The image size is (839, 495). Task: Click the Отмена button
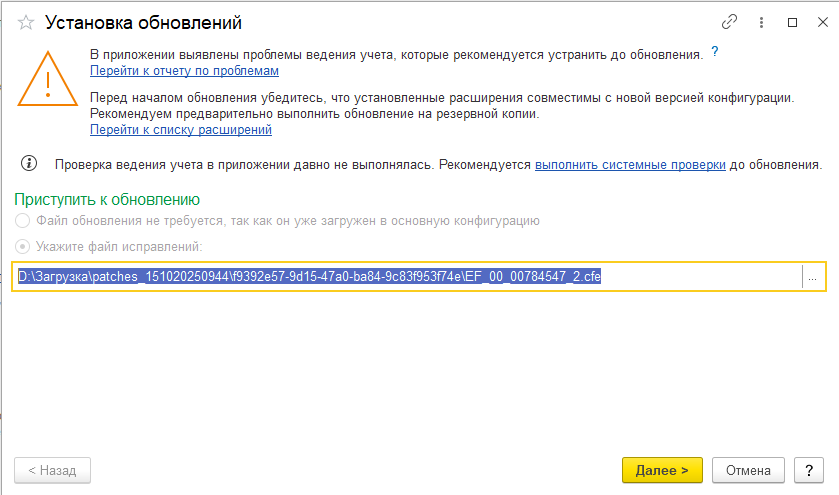pyautogui.click(x=748, y=470)
